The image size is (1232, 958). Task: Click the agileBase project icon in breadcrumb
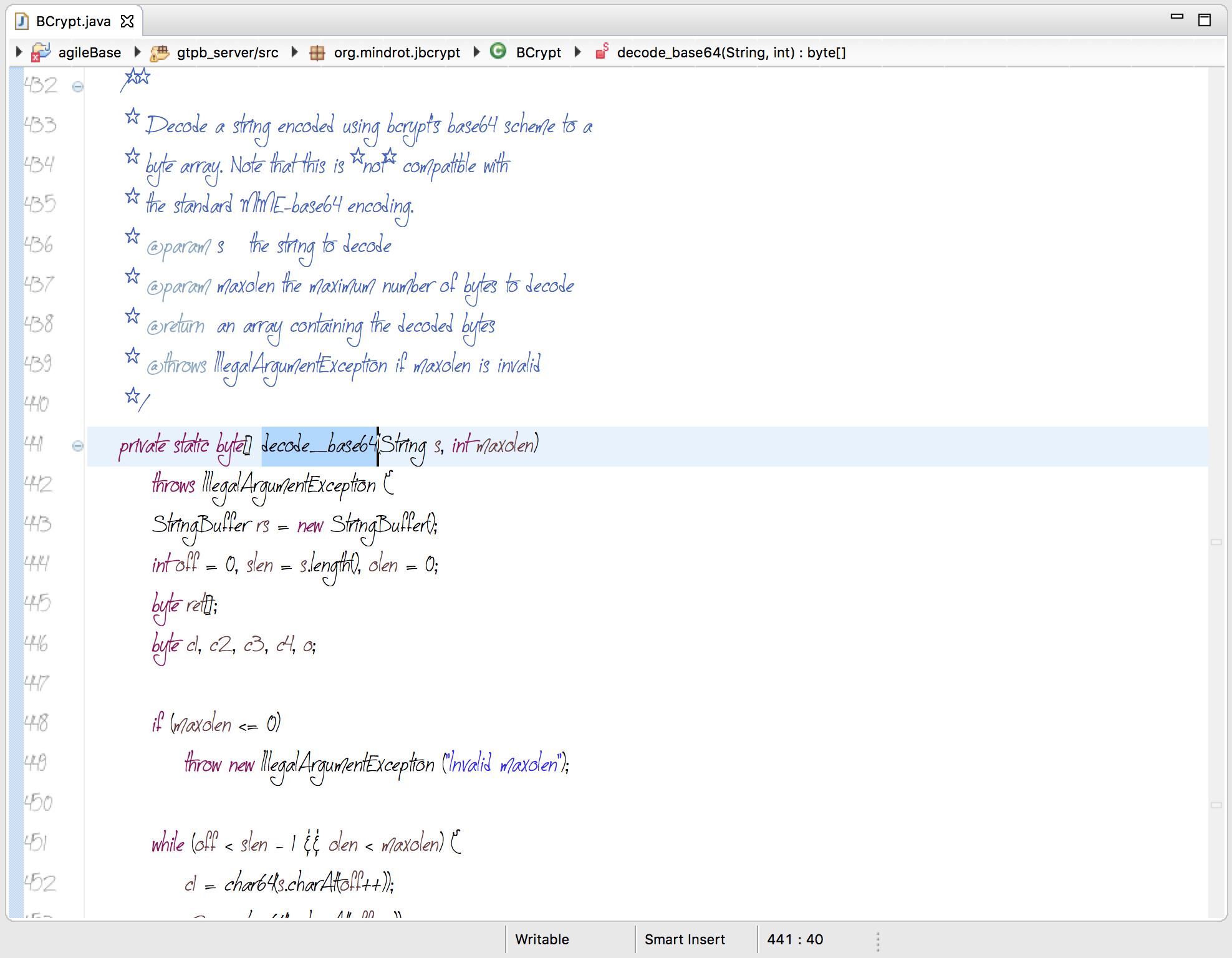pos(41,52)
